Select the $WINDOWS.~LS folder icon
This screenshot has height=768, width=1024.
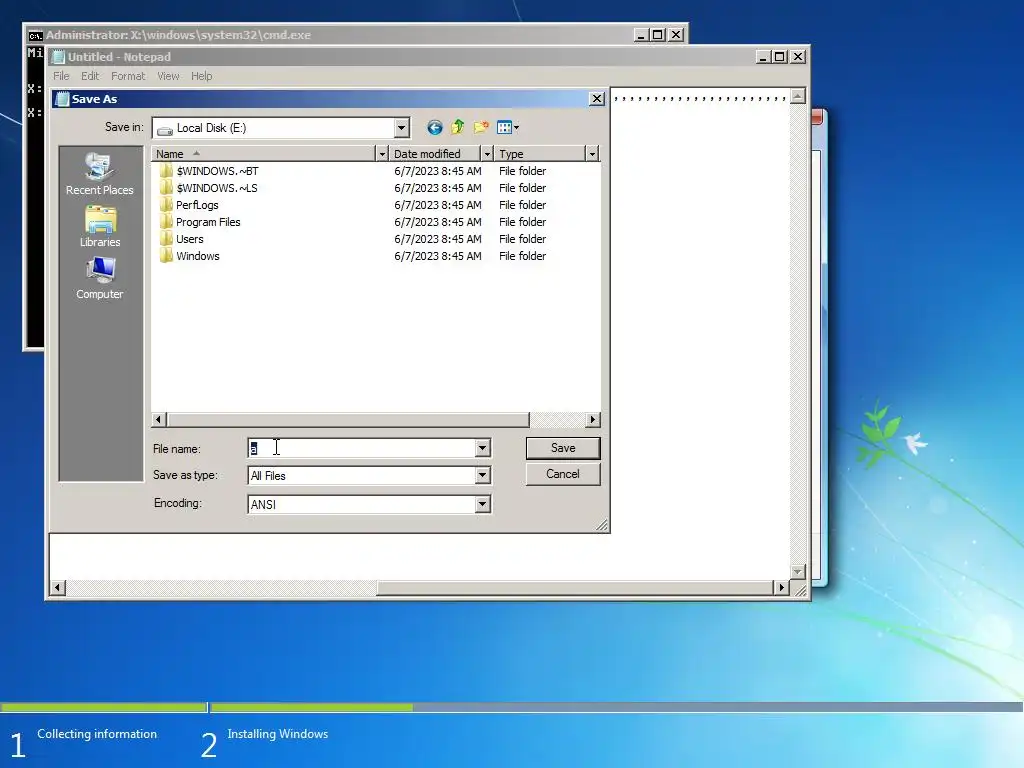tap(166, 188)
